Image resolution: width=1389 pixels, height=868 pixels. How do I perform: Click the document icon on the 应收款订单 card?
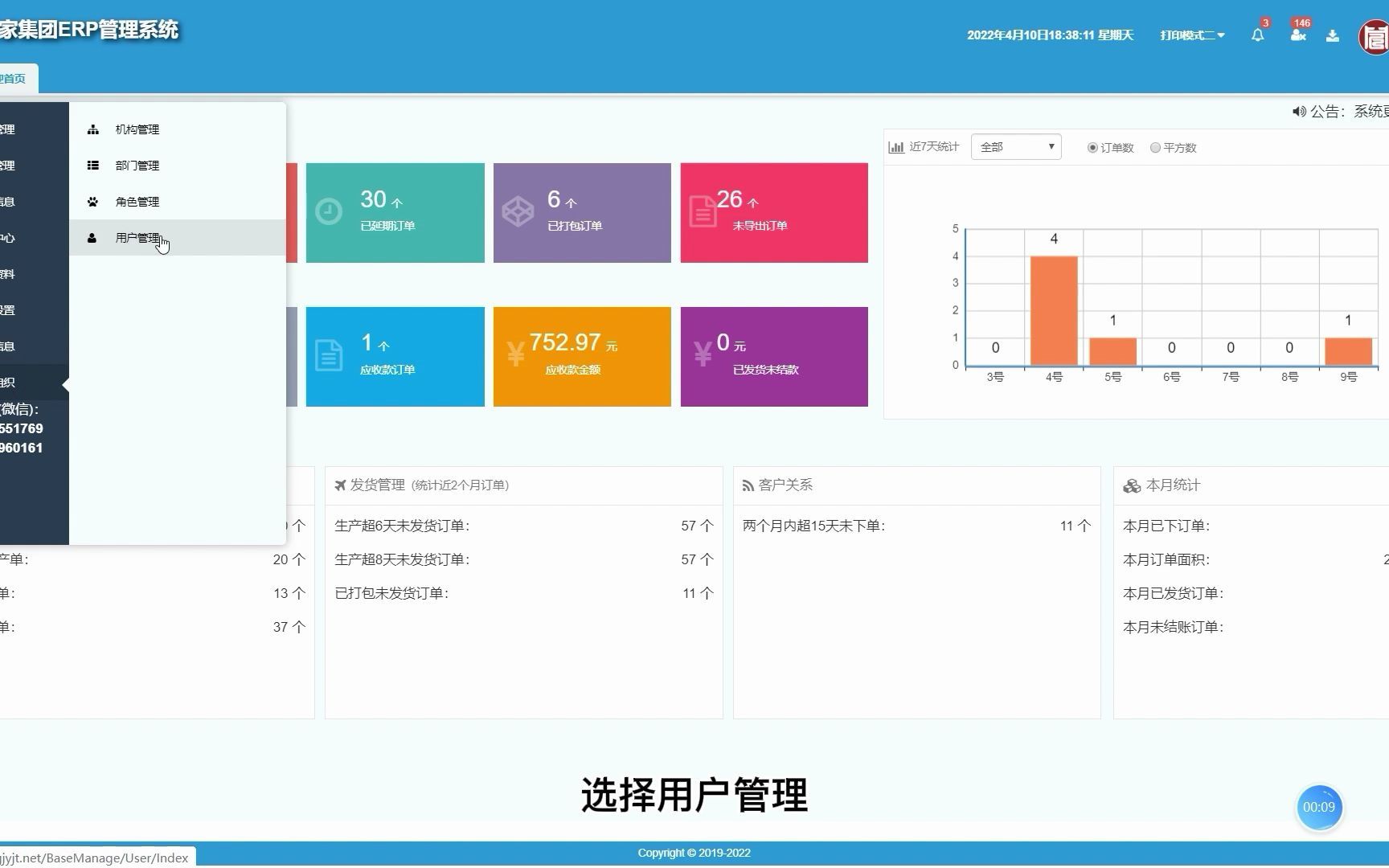[x=328, y=355]
